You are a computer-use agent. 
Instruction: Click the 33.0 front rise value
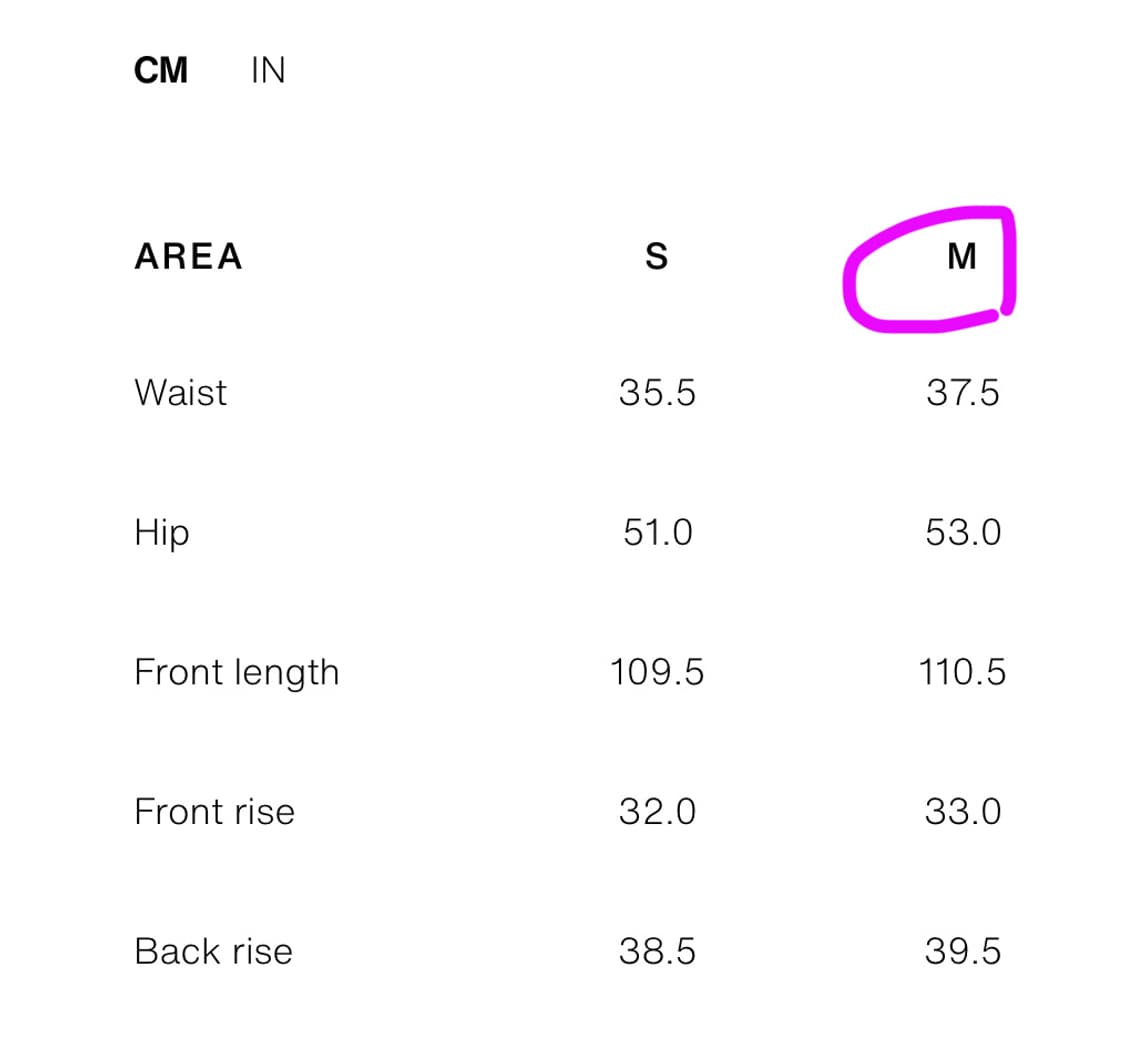coord(962,811)
